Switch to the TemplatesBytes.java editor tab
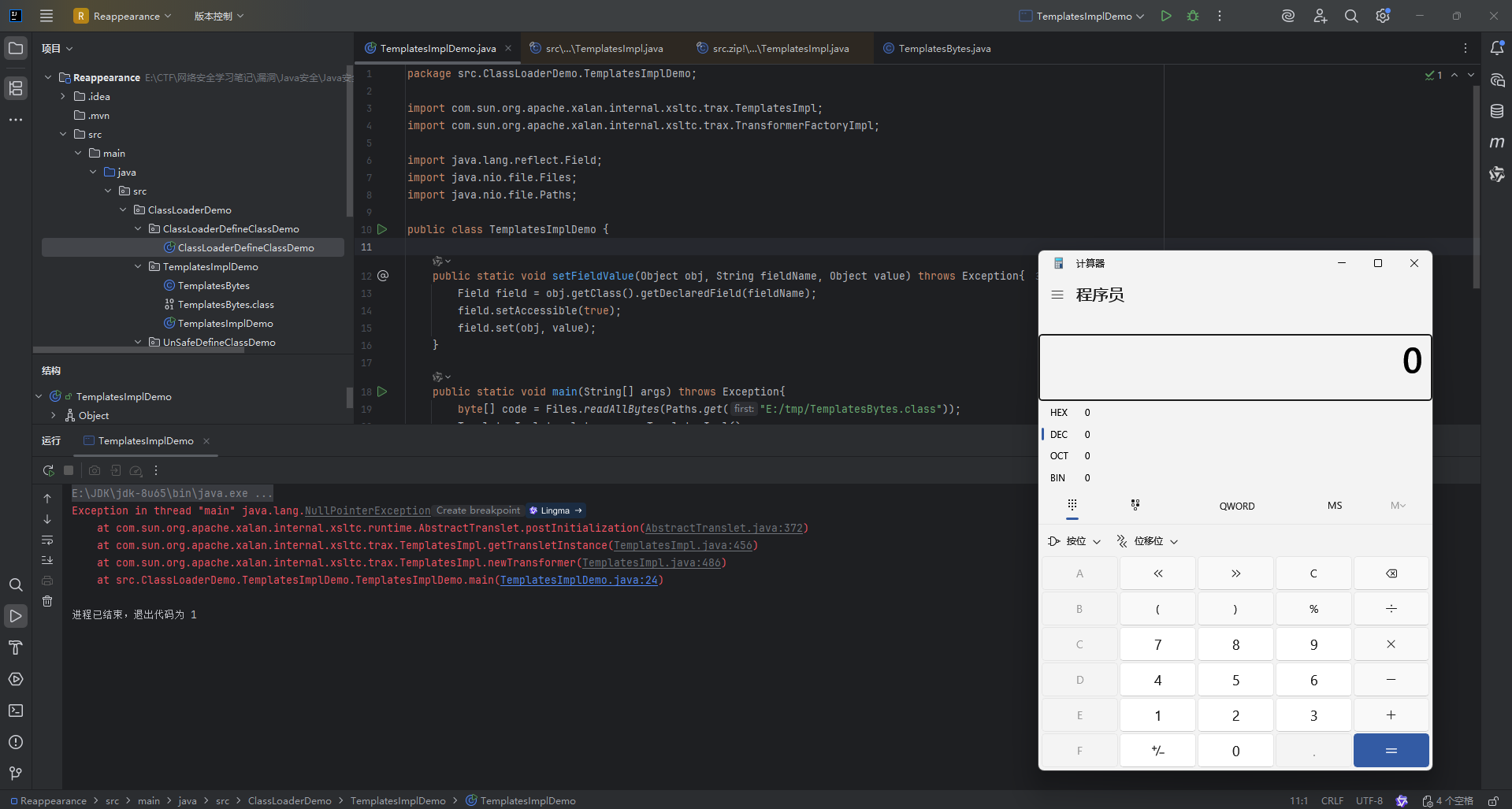The width and height of the screenshot is (1512, 809). tap(944, 49)
